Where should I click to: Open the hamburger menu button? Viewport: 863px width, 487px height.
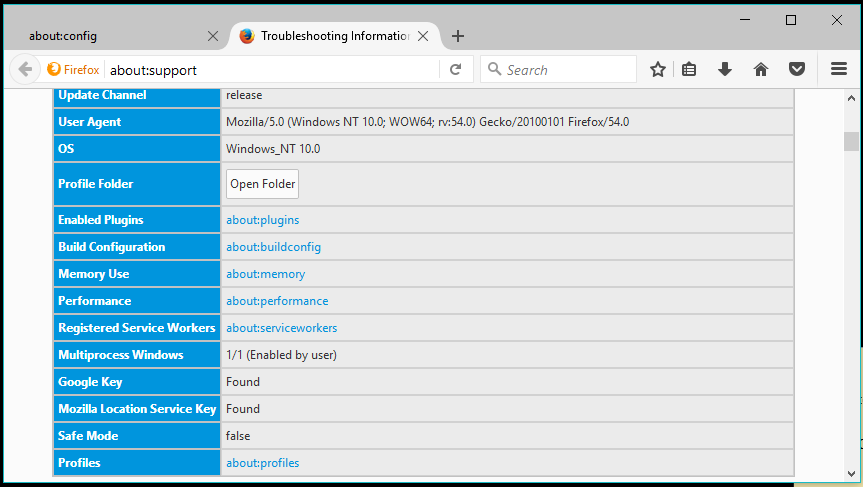[x=839, y=70]
